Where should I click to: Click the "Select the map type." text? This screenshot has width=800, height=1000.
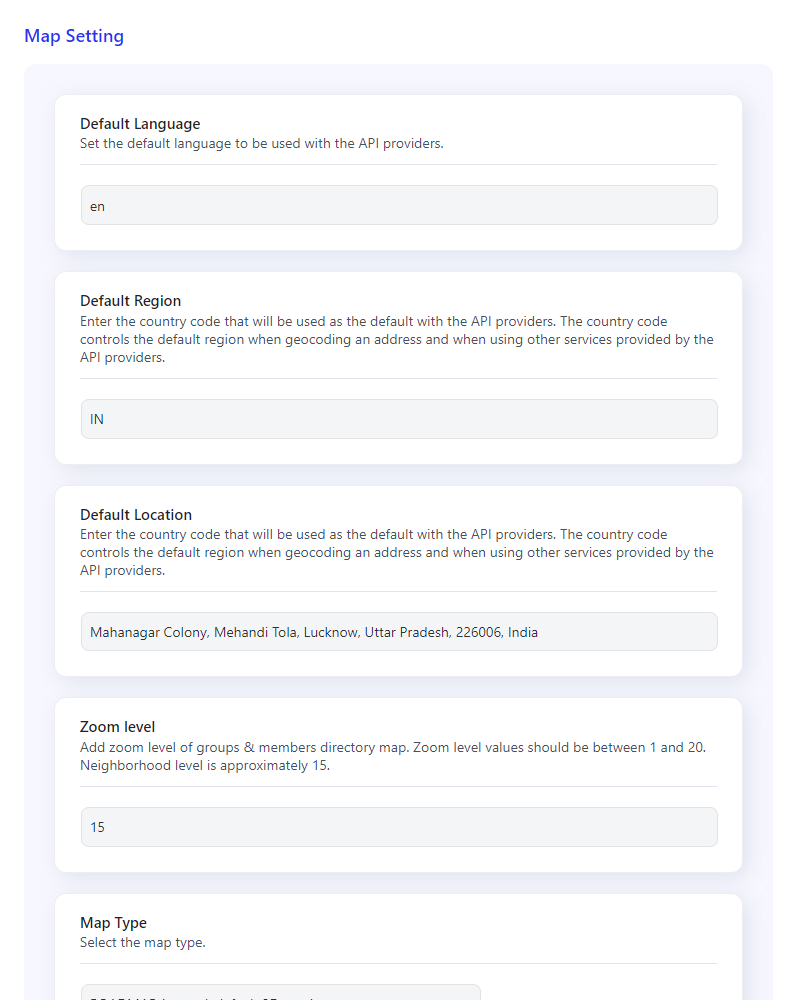[x=142, y=942]
